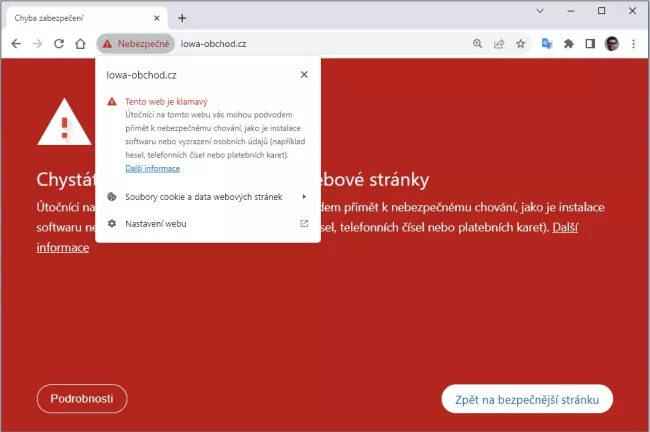Click the Tento web je klamavý heading
The height and width of the screenshot is (432, 650).
point(166,102)
